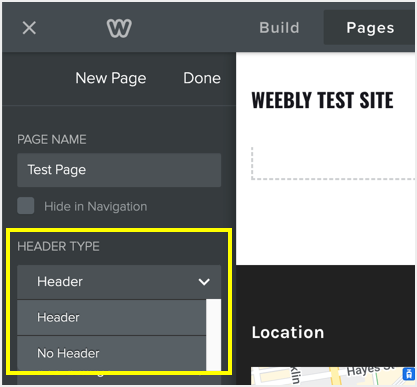
Task: Click the PAGE NAME label
Action: click(52, 139)
